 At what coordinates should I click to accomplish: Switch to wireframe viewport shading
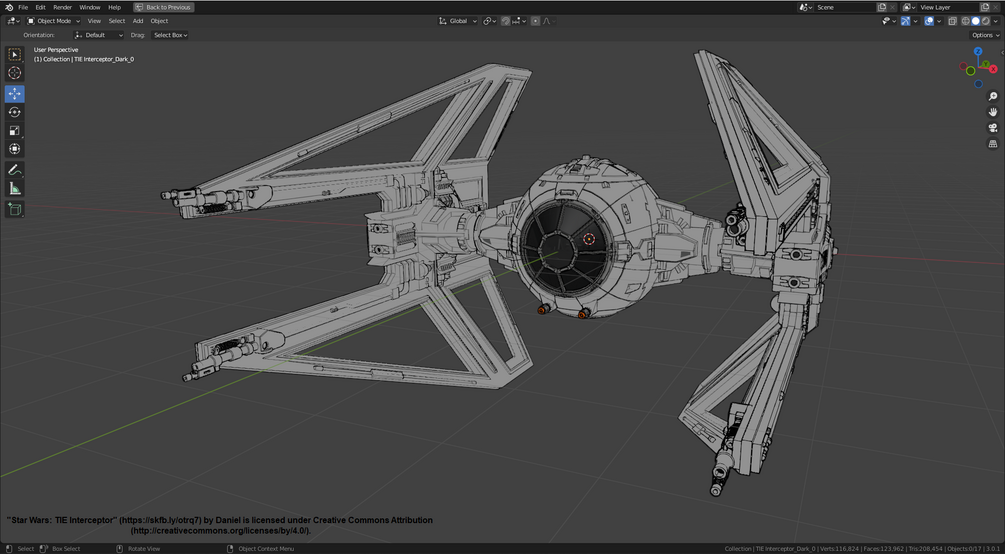point(966,21)
